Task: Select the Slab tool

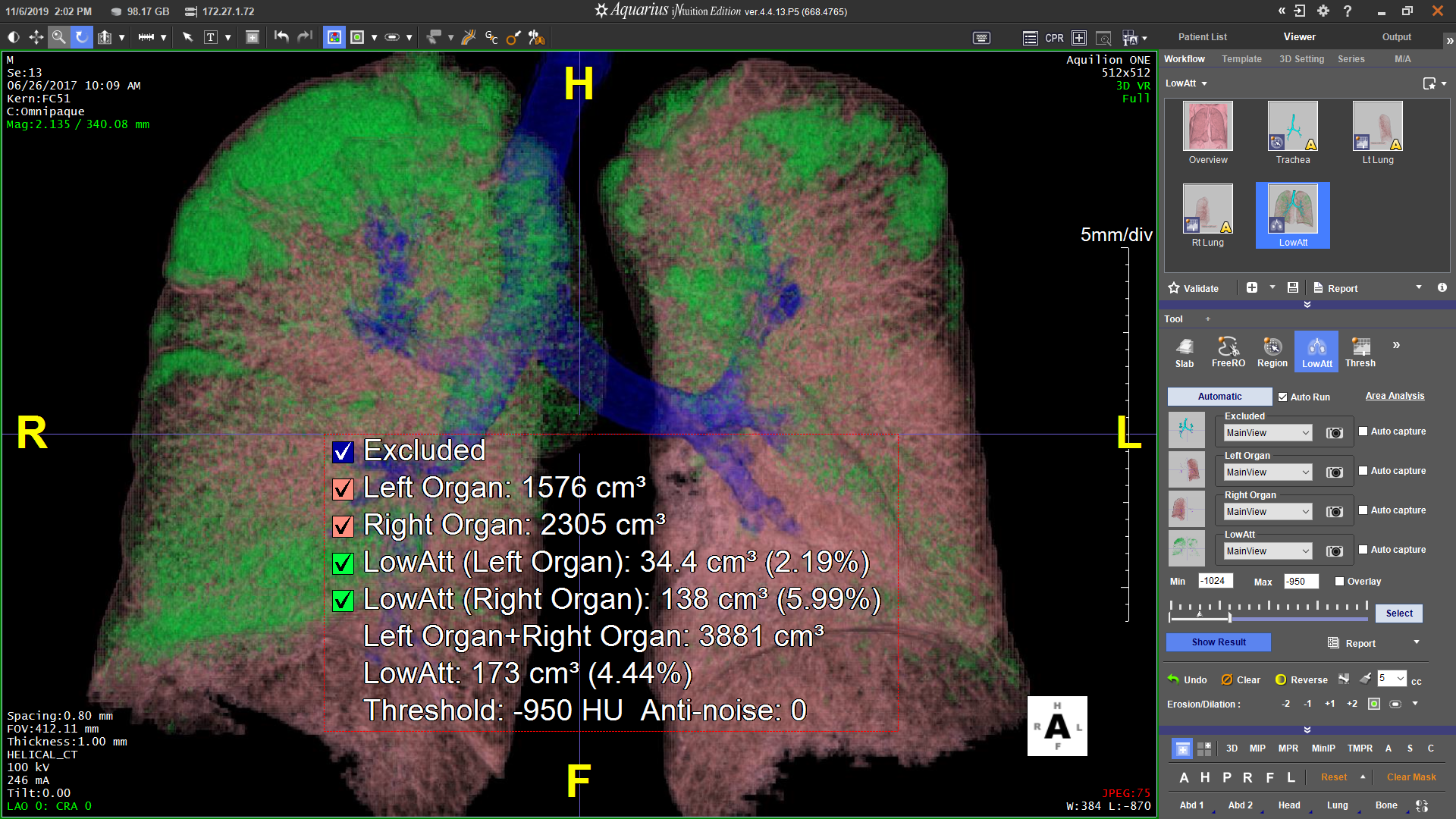Action: (1185, 353)
